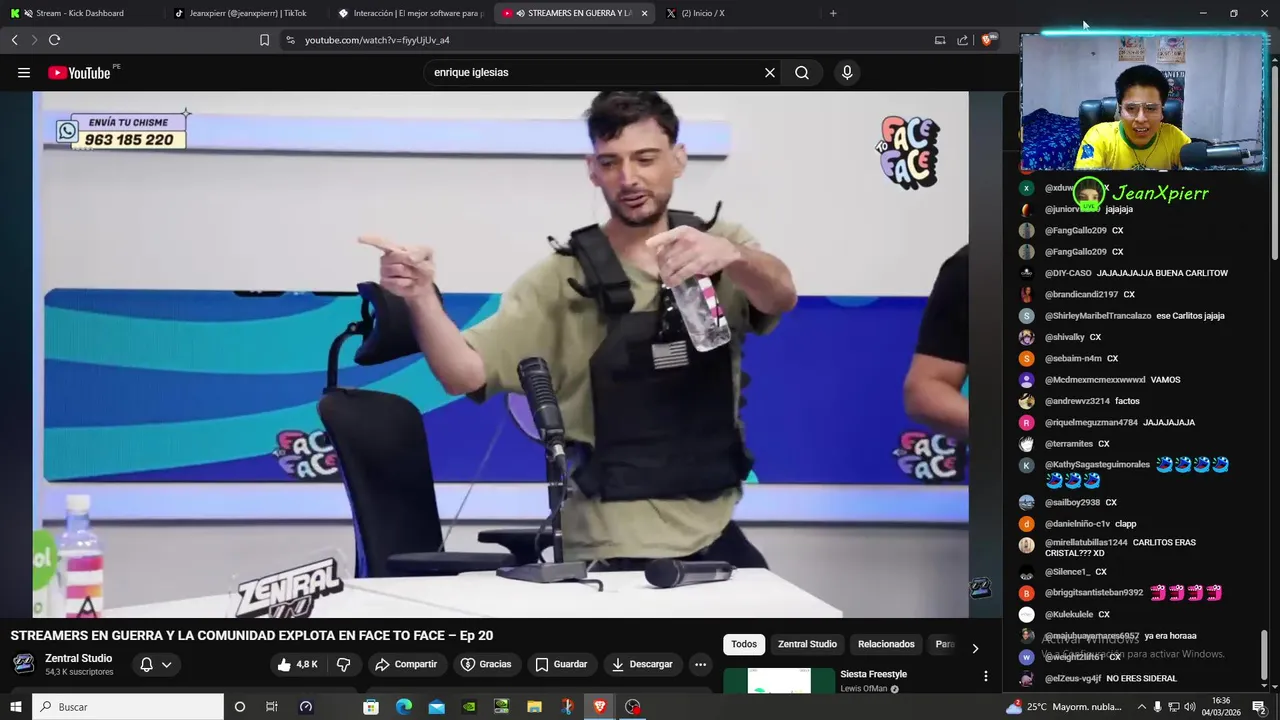The image size is (1280, 720).
Task: Switch to Brave browser on taskbar
Action: [x=600, y=707]
